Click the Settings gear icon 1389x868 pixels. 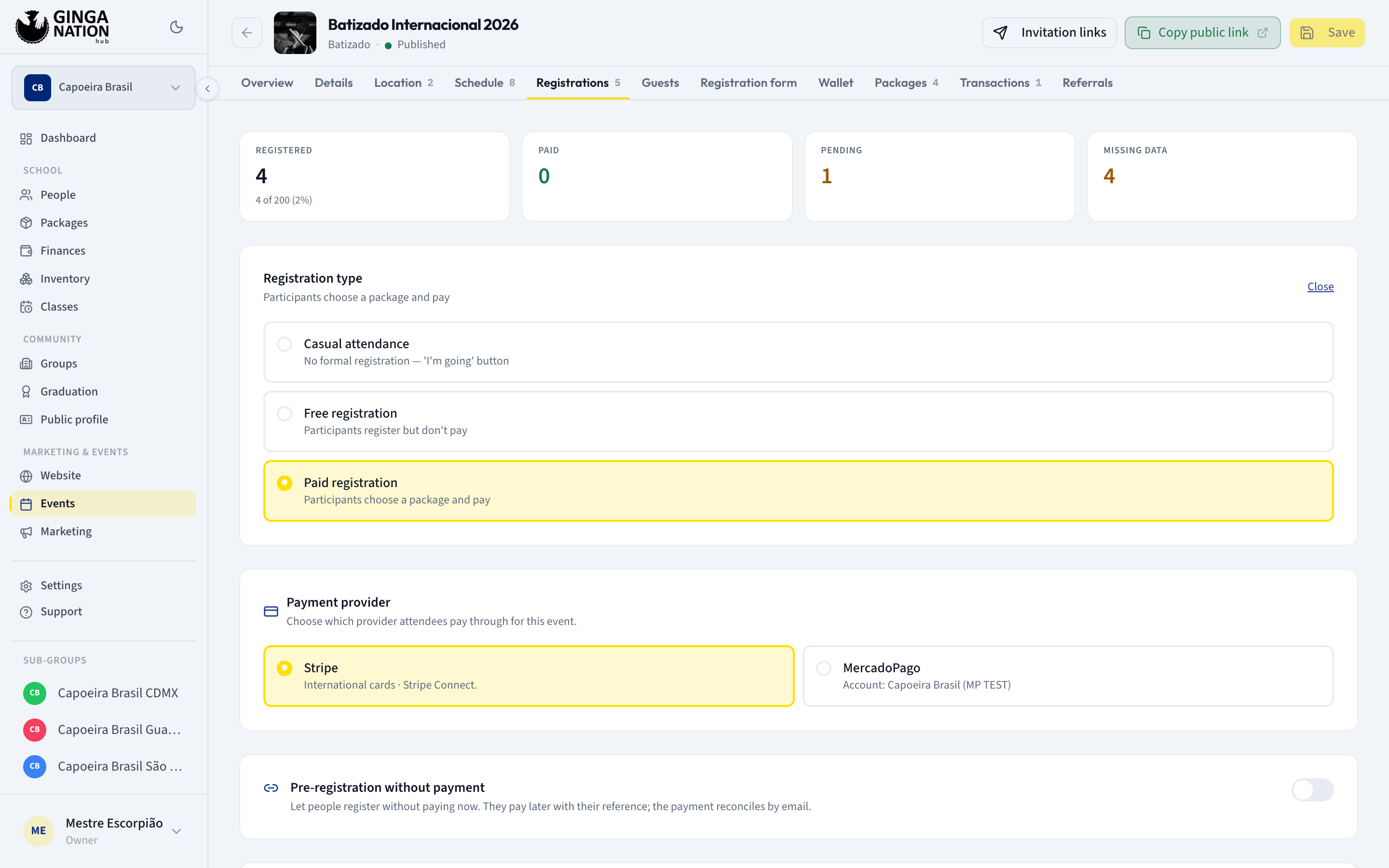tap(26, 585)
